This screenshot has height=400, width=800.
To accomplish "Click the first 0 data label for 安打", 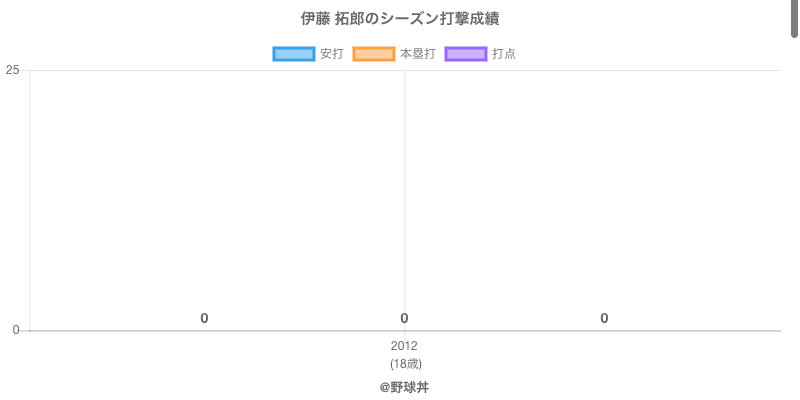I will 204,319.
